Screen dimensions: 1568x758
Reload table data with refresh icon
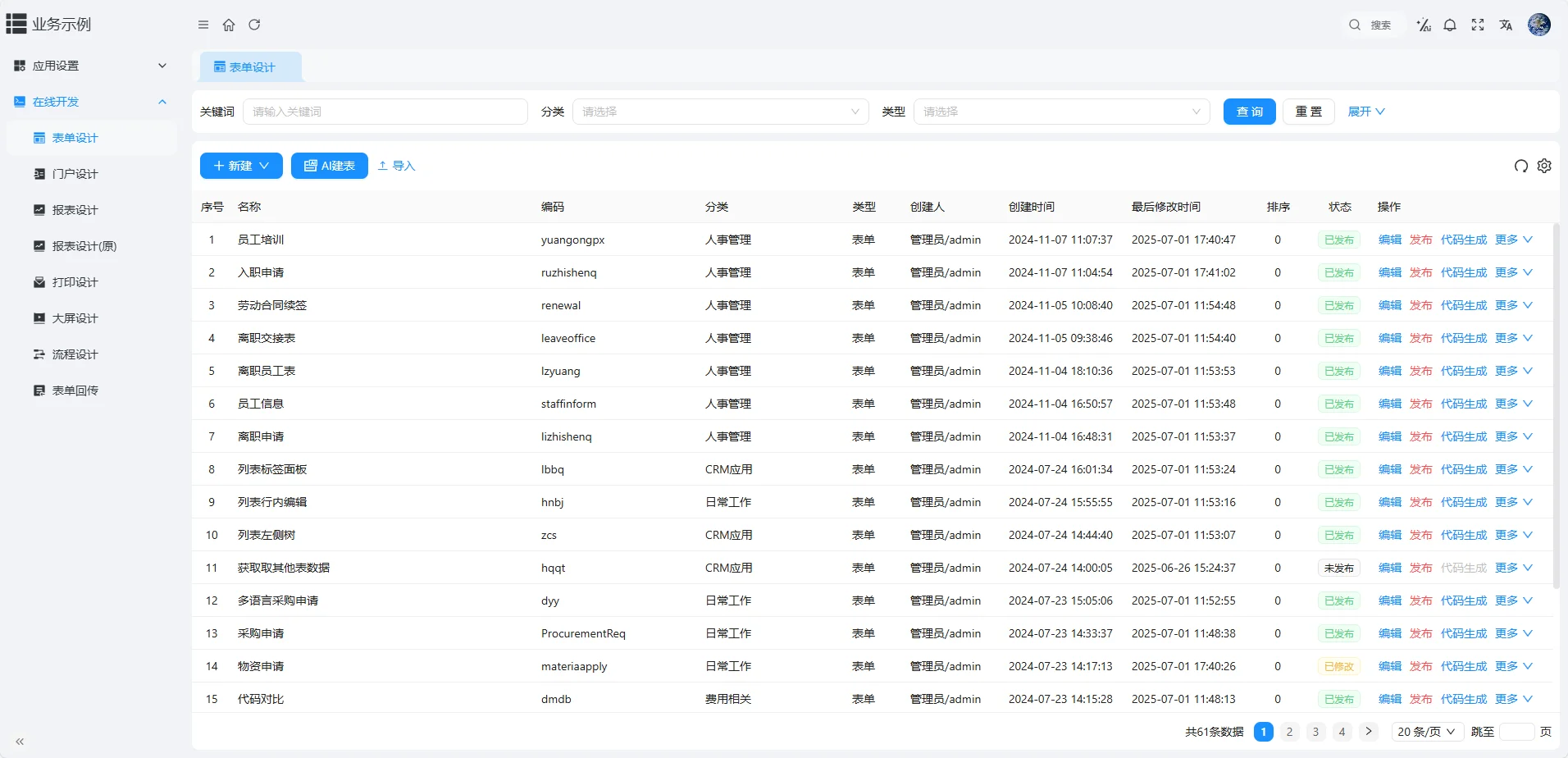[1521, 166]
